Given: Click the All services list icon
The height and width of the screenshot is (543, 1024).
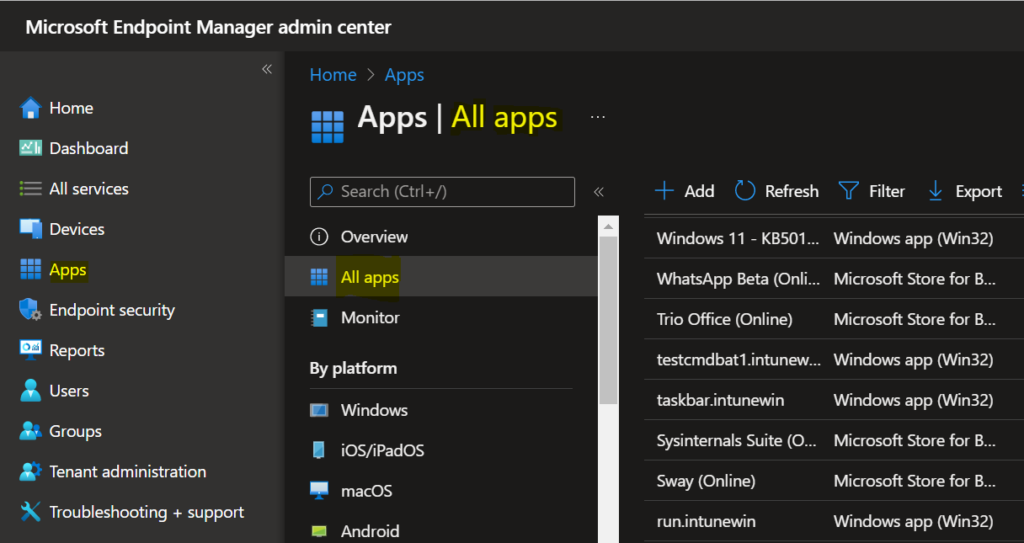Looking at the screenshot, I should [x=30, y=189].
